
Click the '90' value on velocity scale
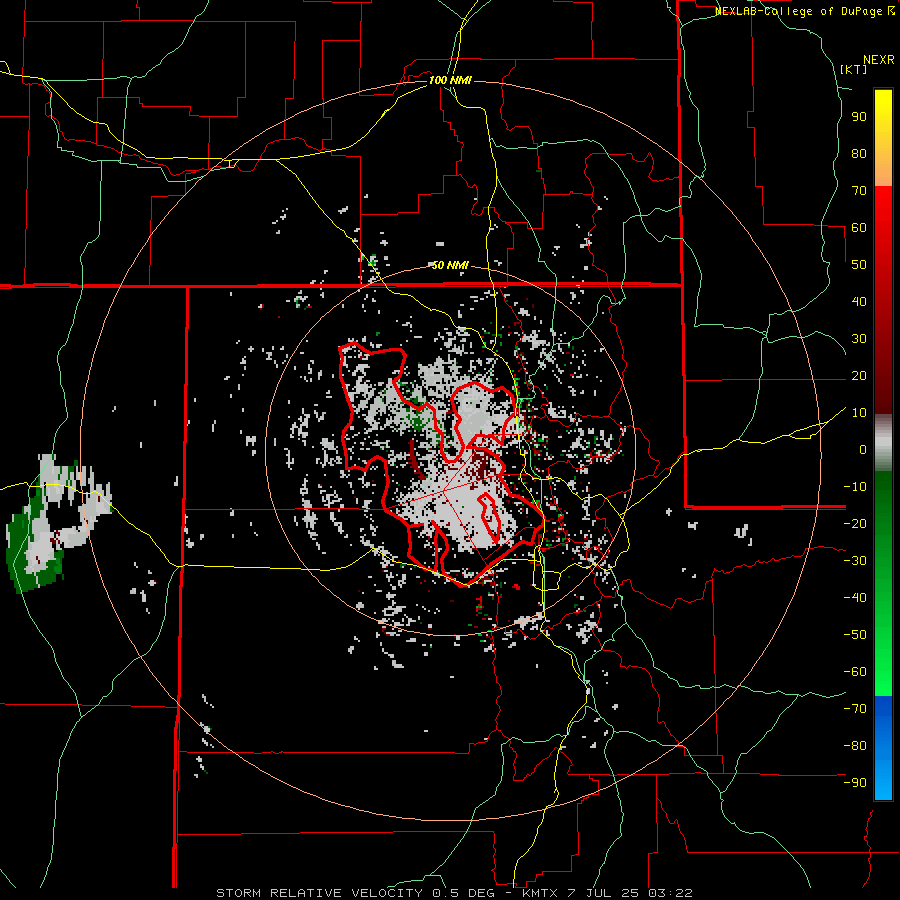[x=859, y=117]
